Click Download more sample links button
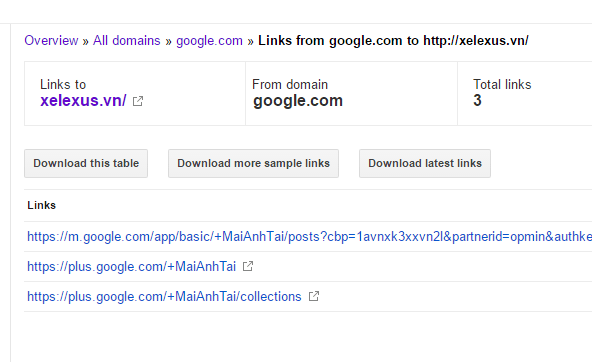Screen dimensions: 592x363 tap(253, 163)
